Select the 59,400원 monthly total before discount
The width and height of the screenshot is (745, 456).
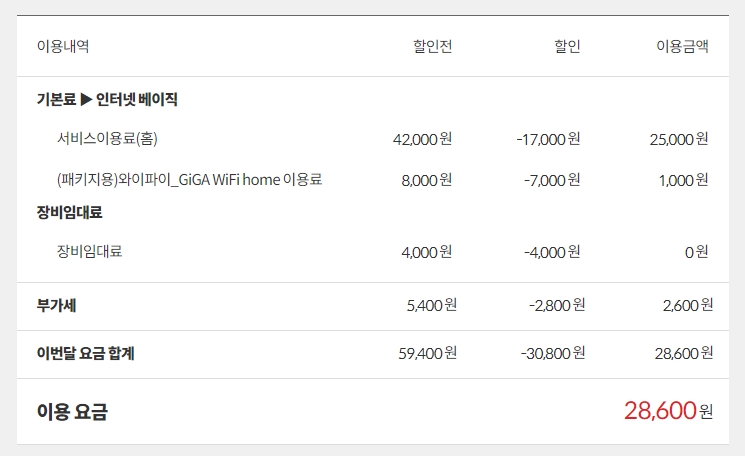pyautogui.click(x=428, y=352)
